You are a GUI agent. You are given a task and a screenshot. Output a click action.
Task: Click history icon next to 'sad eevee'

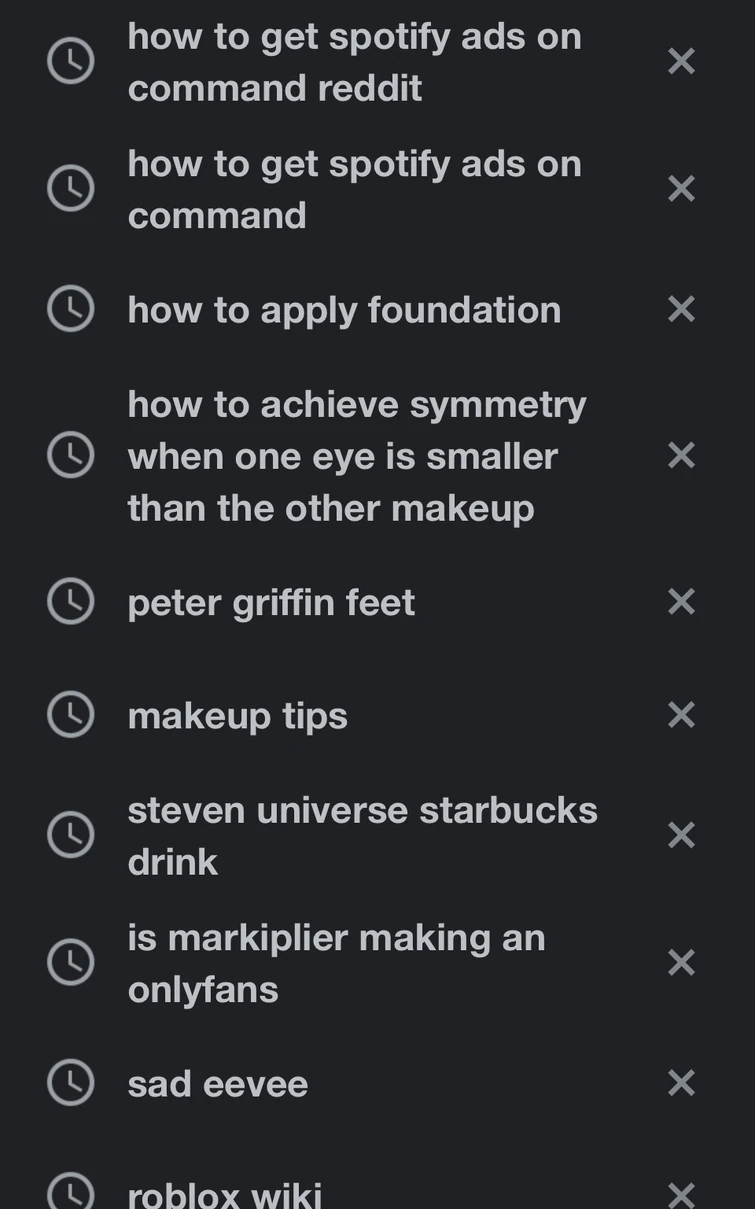tap(71, 1083)
